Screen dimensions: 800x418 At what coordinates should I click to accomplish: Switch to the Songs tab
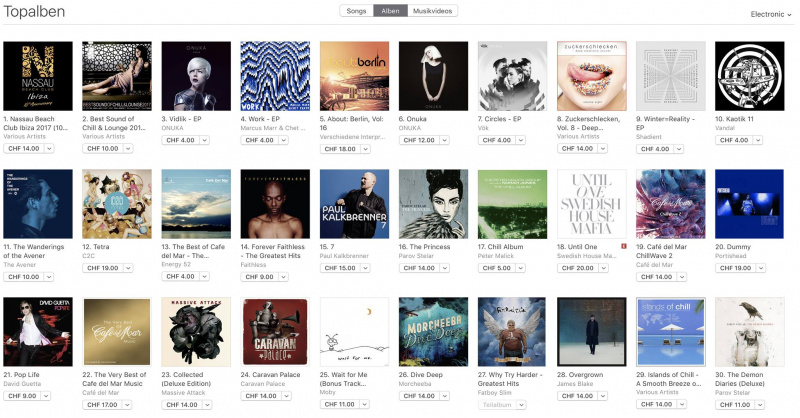click(x=356, y=11)
